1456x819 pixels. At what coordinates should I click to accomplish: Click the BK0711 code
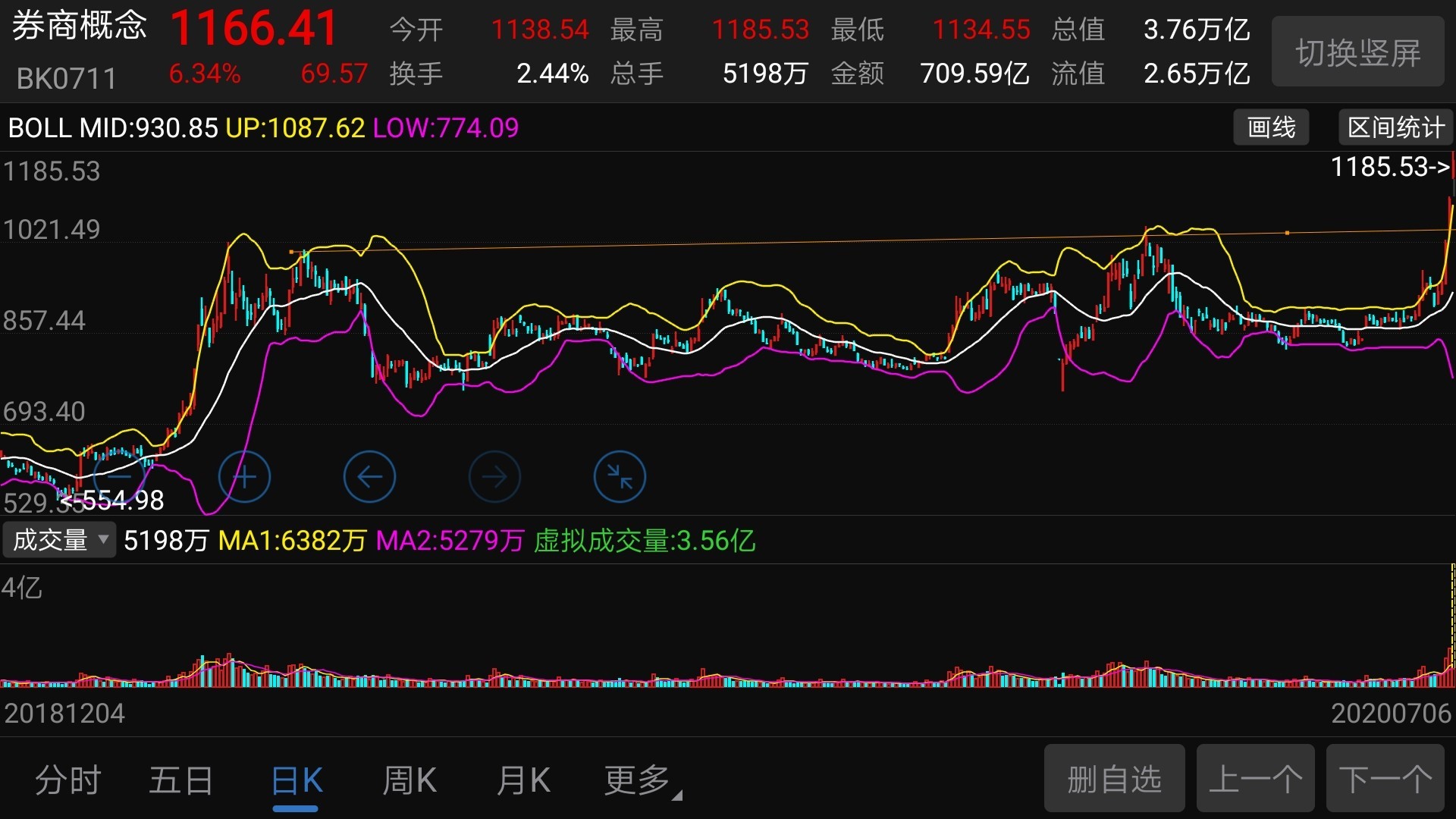pyautogui.click(x=67, y=78)
